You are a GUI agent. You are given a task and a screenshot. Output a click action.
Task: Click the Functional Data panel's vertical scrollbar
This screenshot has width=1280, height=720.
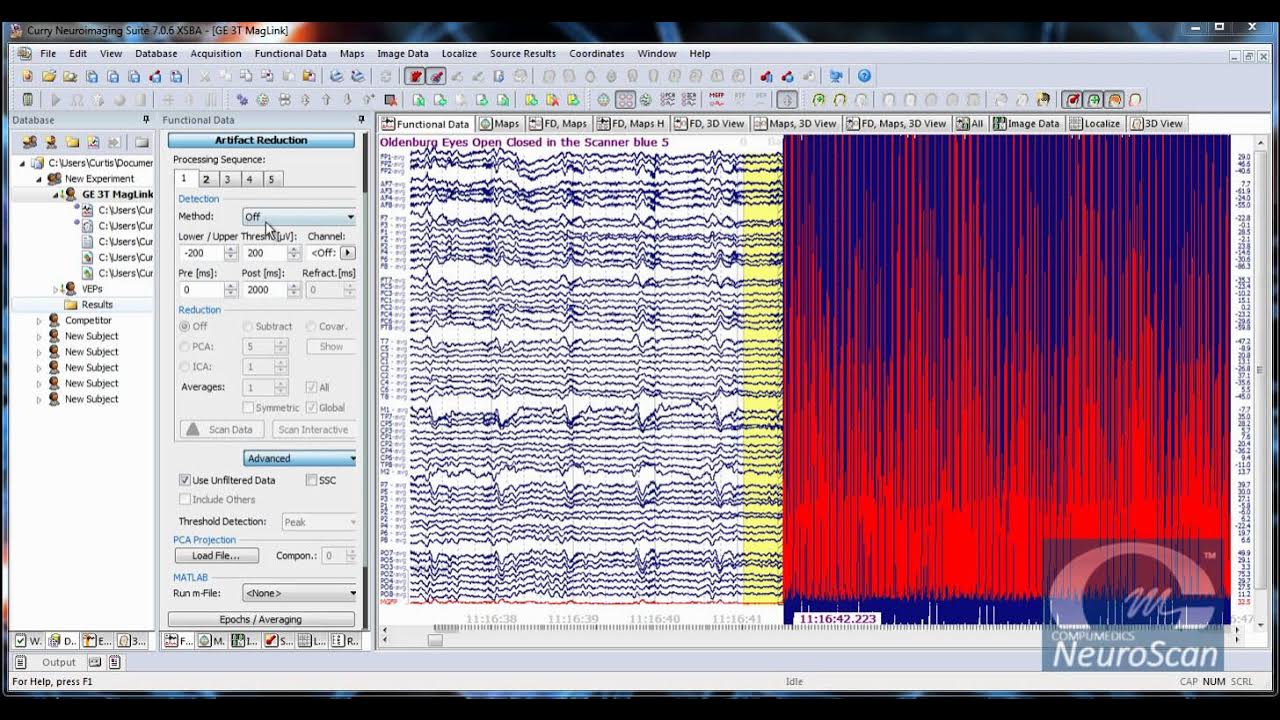364,380
